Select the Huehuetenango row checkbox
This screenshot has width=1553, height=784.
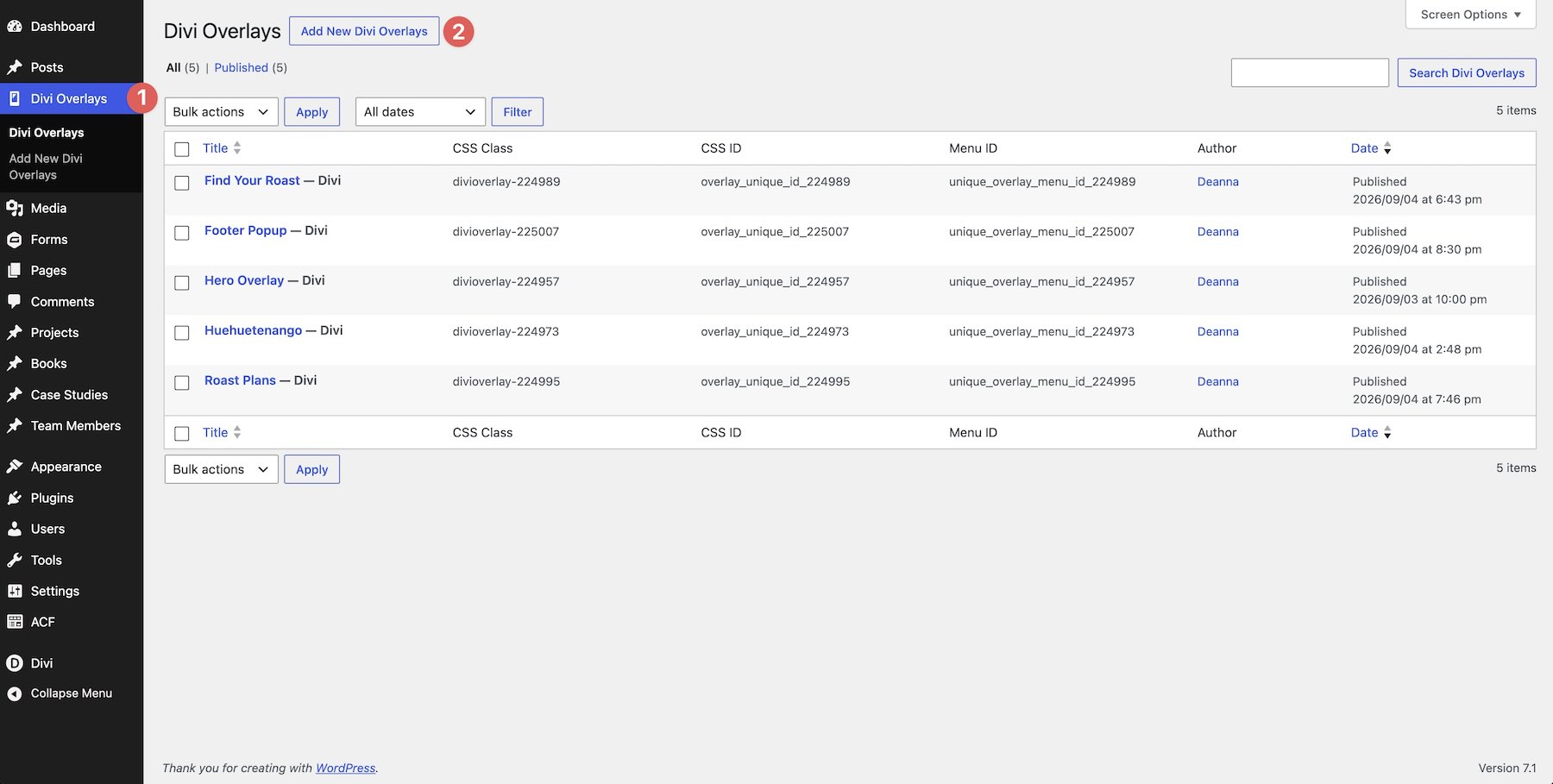point(182,333)
